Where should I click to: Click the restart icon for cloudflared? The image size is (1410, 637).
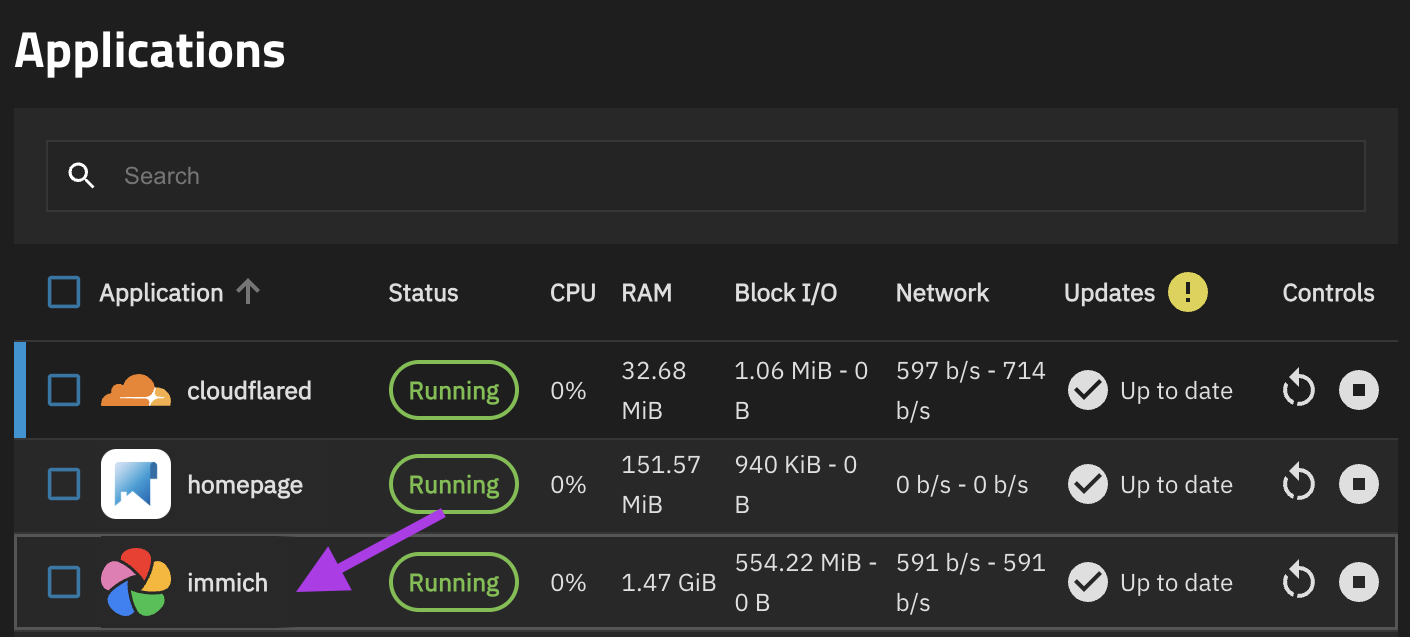click(x=1298, y=390)
